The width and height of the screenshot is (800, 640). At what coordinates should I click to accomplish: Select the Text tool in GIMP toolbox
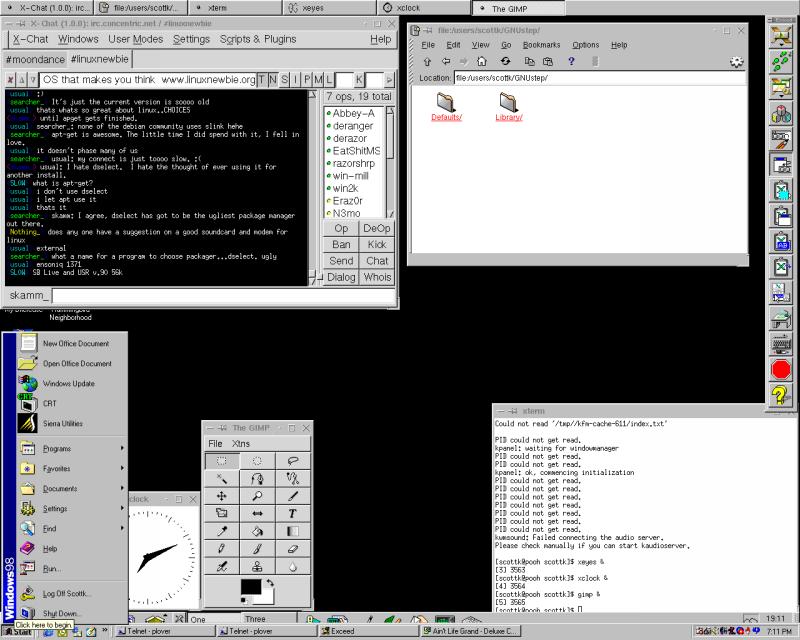(293, 513)
